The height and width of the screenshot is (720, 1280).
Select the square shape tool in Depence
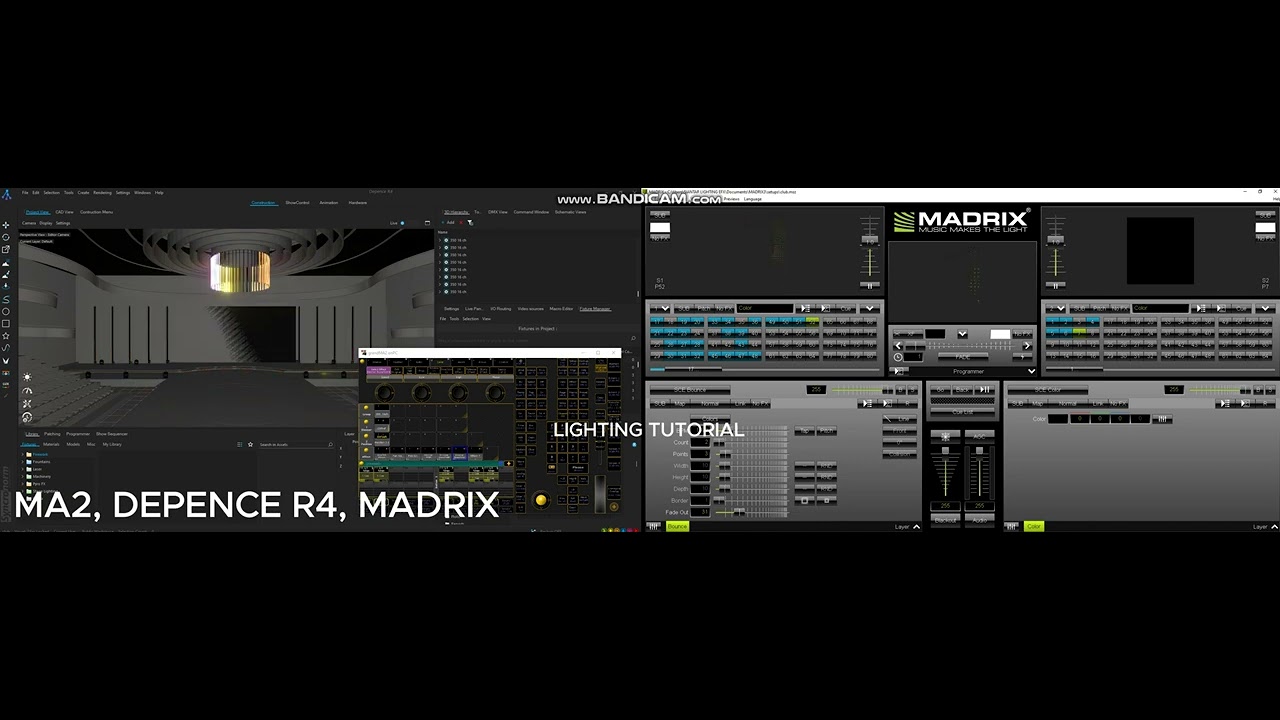pos(6,324)
